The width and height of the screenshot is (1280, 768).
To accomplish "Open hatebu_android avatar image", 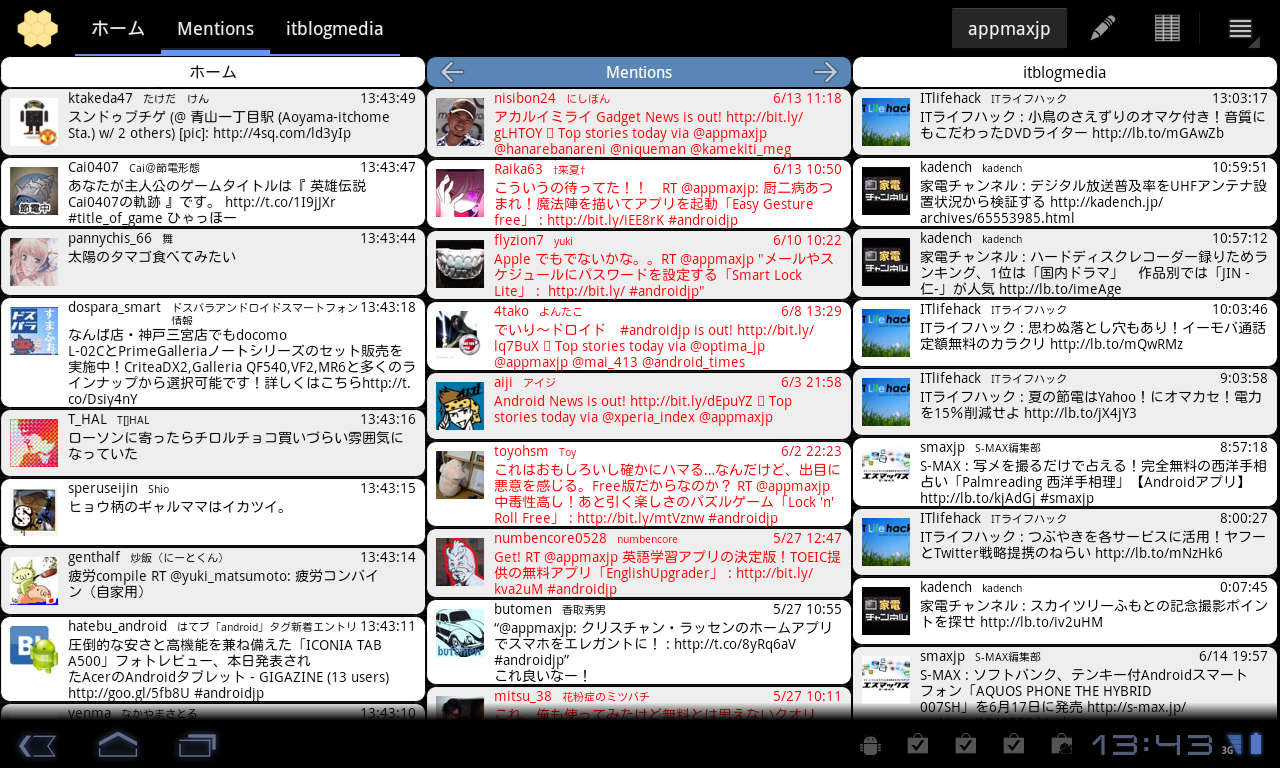I will [34, 650].
